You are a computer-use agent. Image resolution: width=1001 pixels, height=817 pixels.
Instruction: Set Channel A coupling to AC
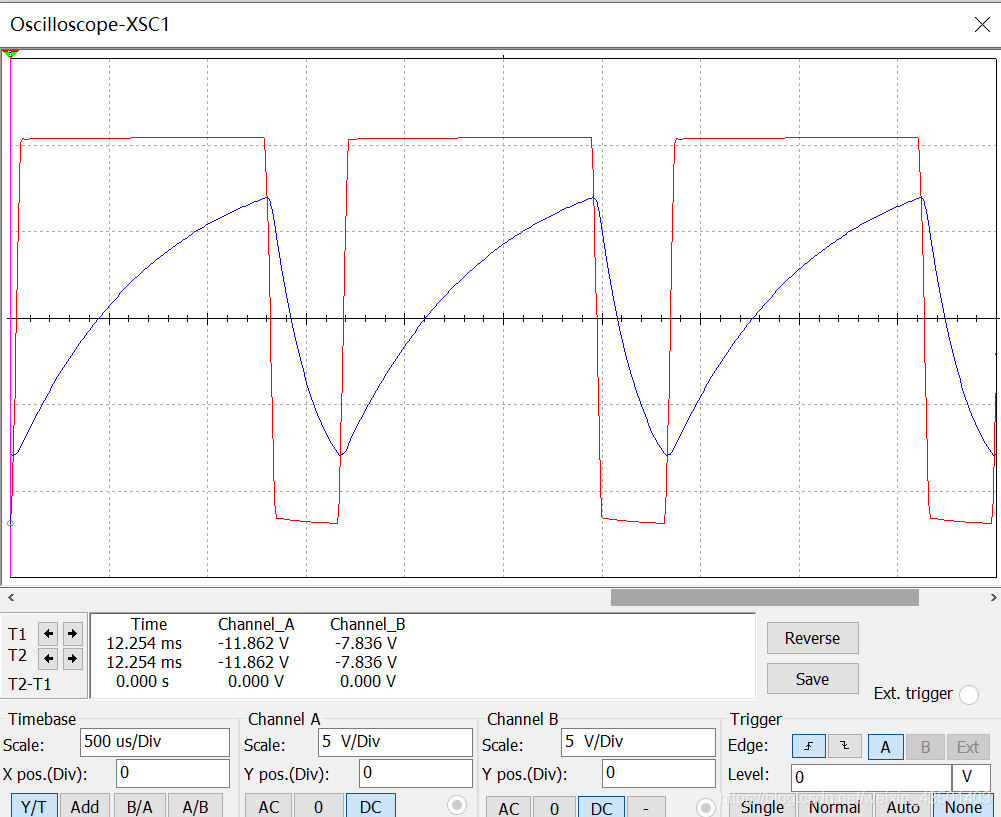click(x=269, y=806)
